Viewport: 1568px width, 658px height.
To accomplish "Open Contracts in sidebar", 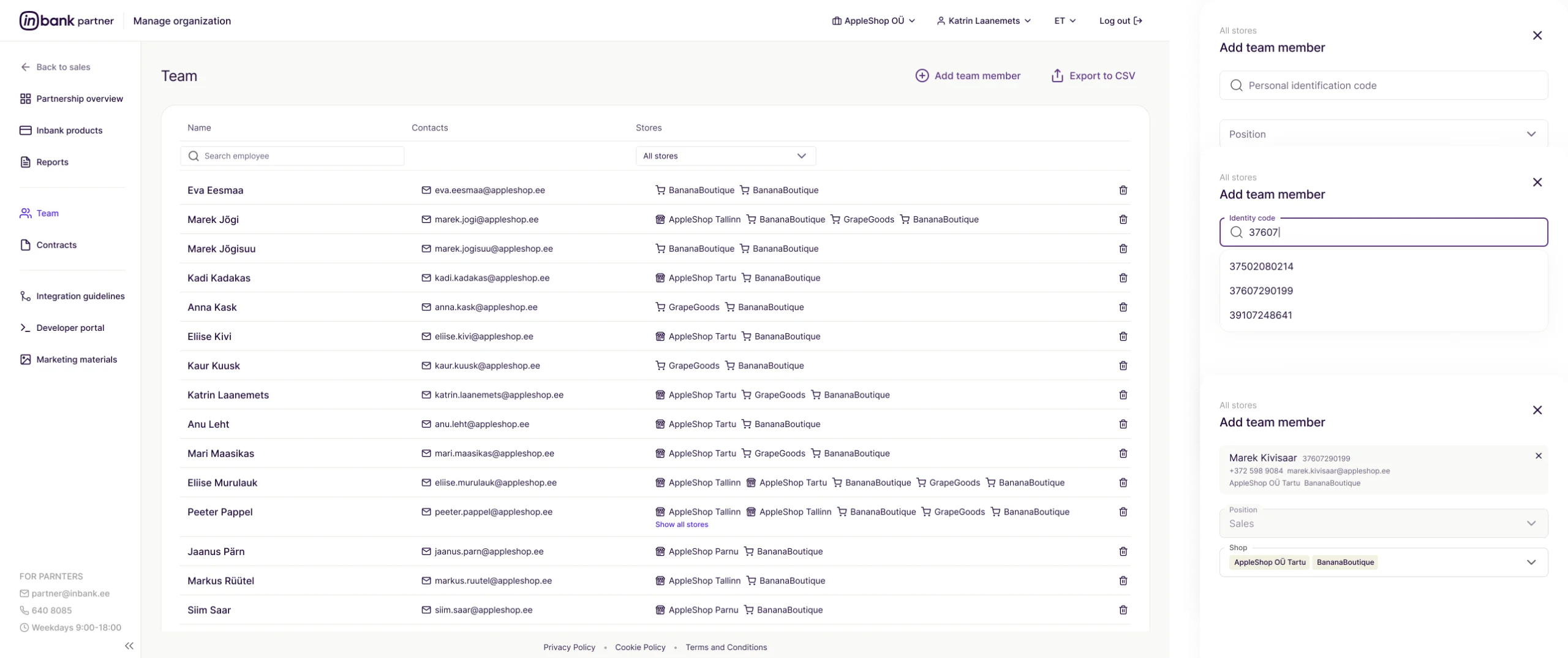I will point(48,245).
